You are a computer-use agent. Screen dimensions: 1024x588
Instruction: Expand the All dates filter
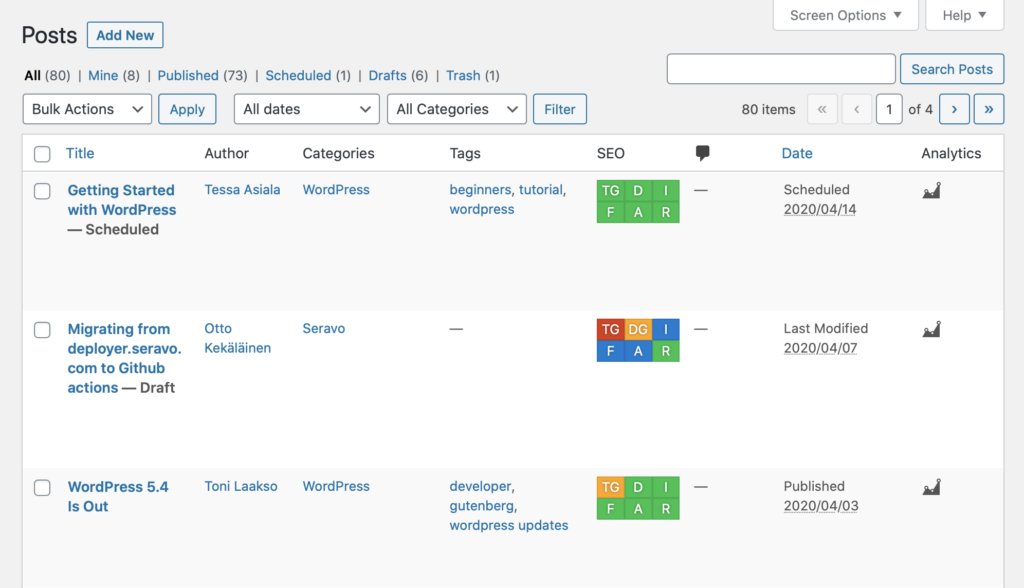pos(307,109)
